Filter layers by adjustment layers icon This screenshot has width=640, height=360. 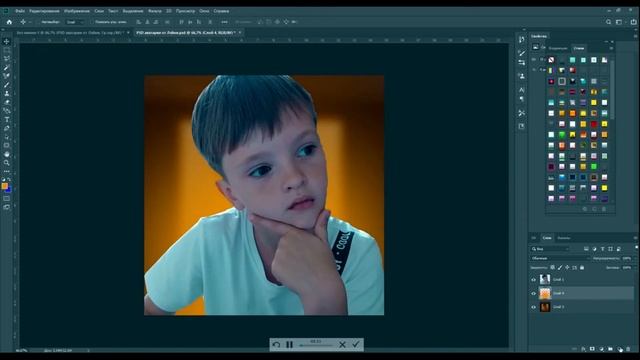pyautogui.click(x=594, y=249)
